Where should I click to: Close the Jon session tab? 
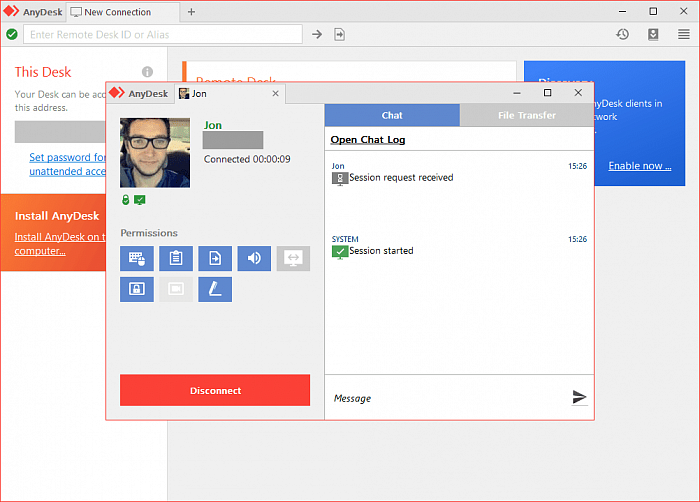coord(276,93)
